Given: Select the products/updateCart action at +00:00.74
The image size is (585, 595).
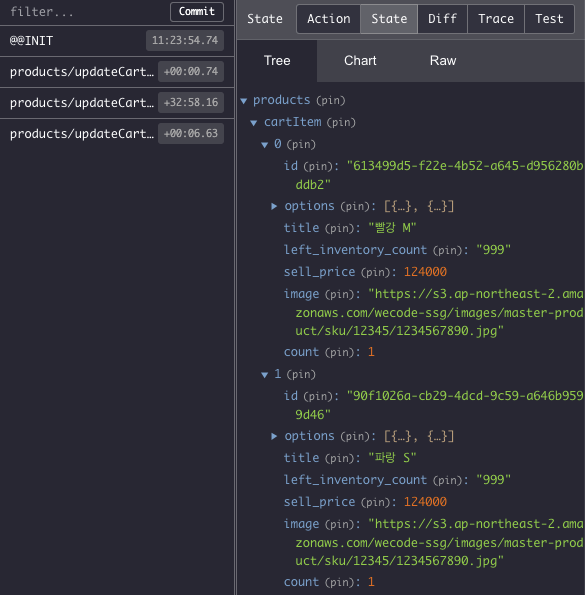Looking at the screenshot, I should (x=117, y=72).
